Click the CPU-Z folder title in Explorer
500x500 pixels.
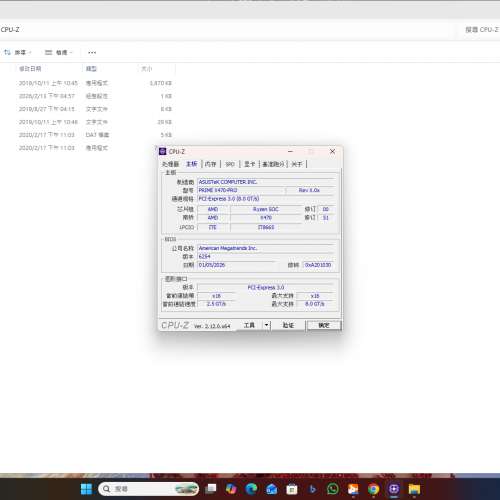[x=10, y=30]
